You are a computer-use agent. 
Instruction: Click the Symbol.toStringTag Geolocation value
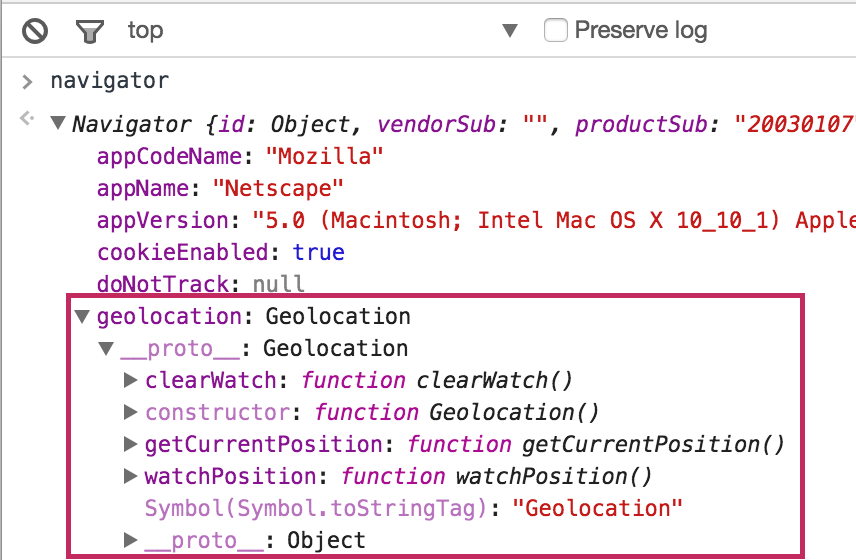(596, 509)
